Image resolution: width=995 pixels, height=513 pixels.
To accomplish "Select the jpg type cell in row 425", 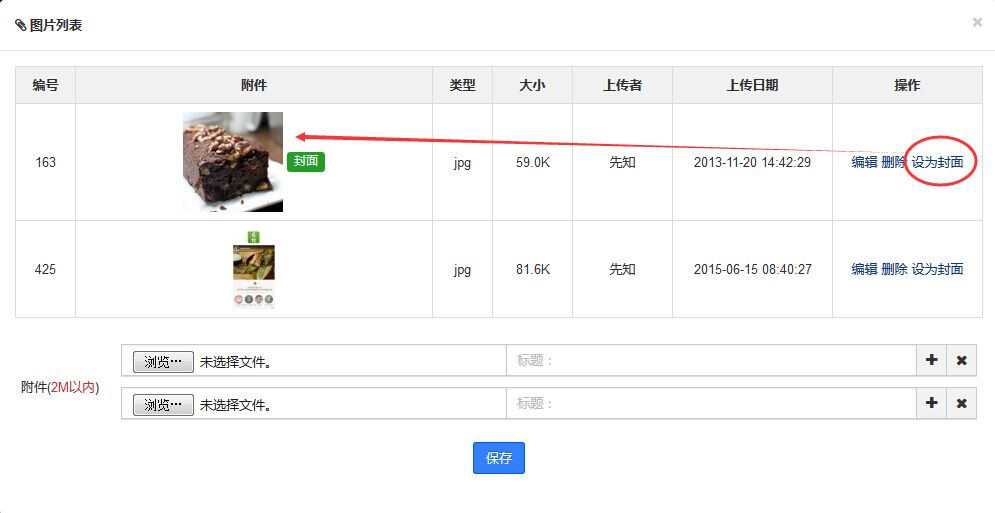I will pos(462,270).
